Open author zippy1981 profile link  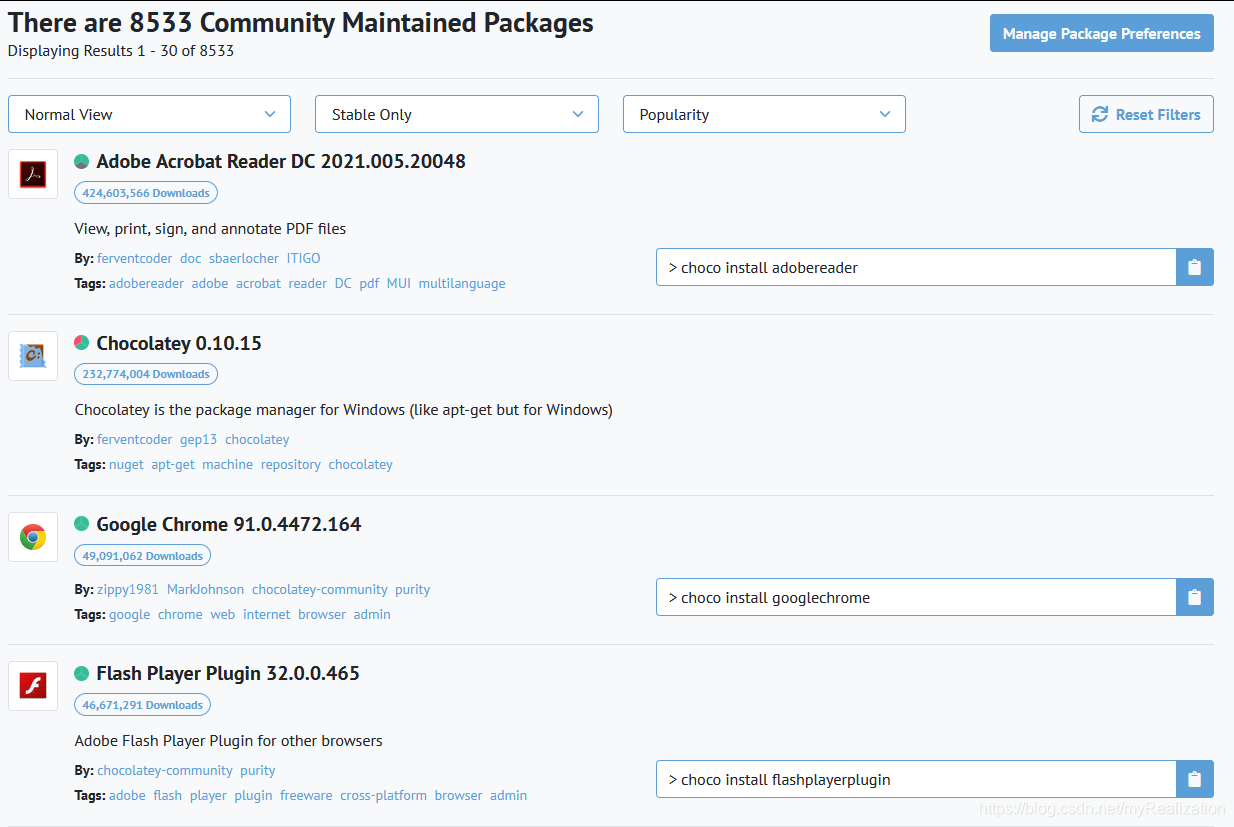tap(128, 589)
